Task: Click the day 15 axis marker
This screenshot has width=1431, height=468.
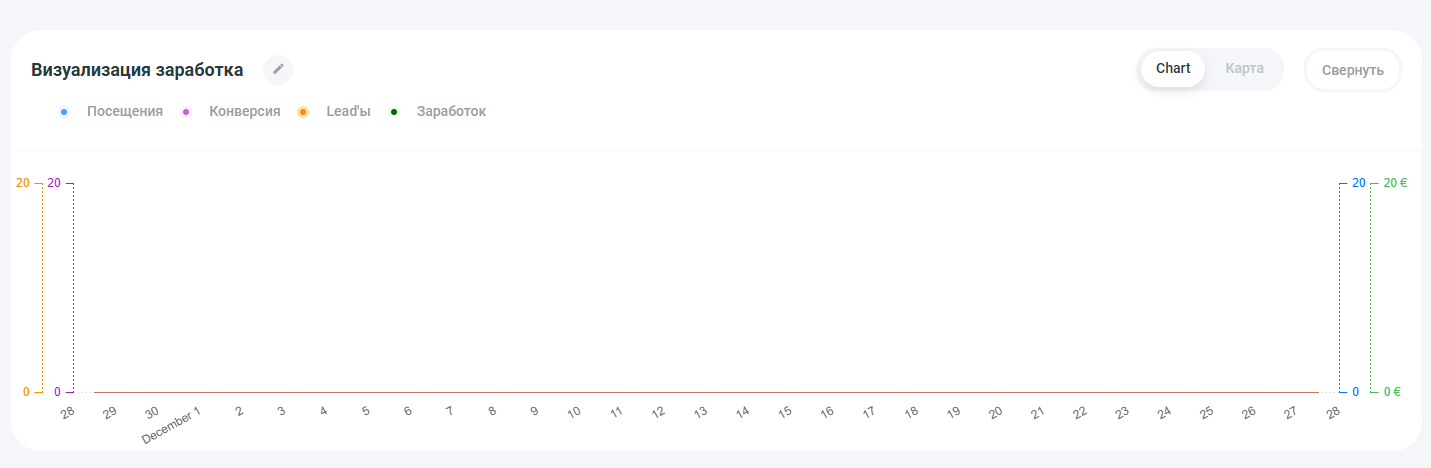Action: (785, 411)
